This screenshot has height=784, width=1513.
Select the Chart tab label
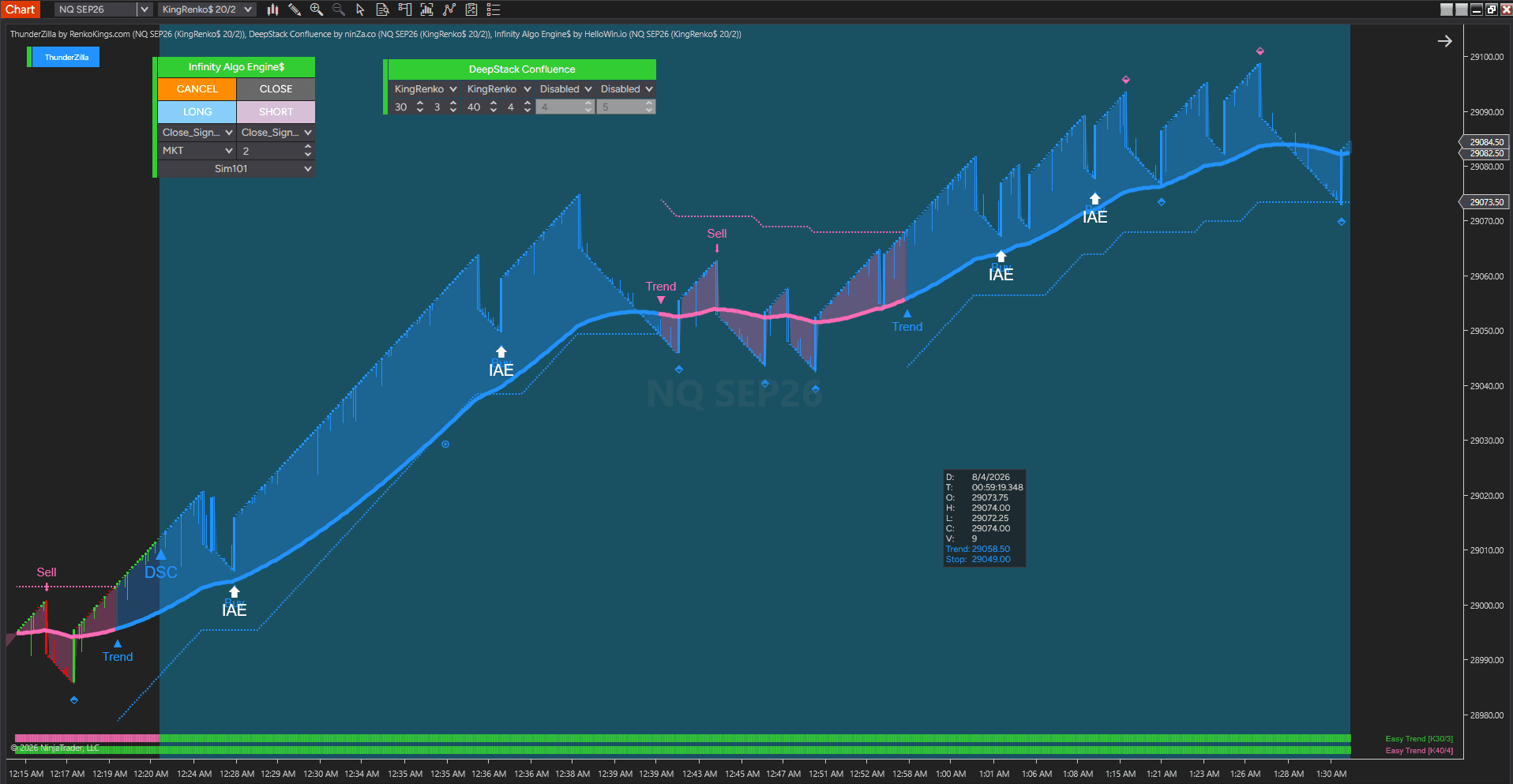tap(21, 9)
